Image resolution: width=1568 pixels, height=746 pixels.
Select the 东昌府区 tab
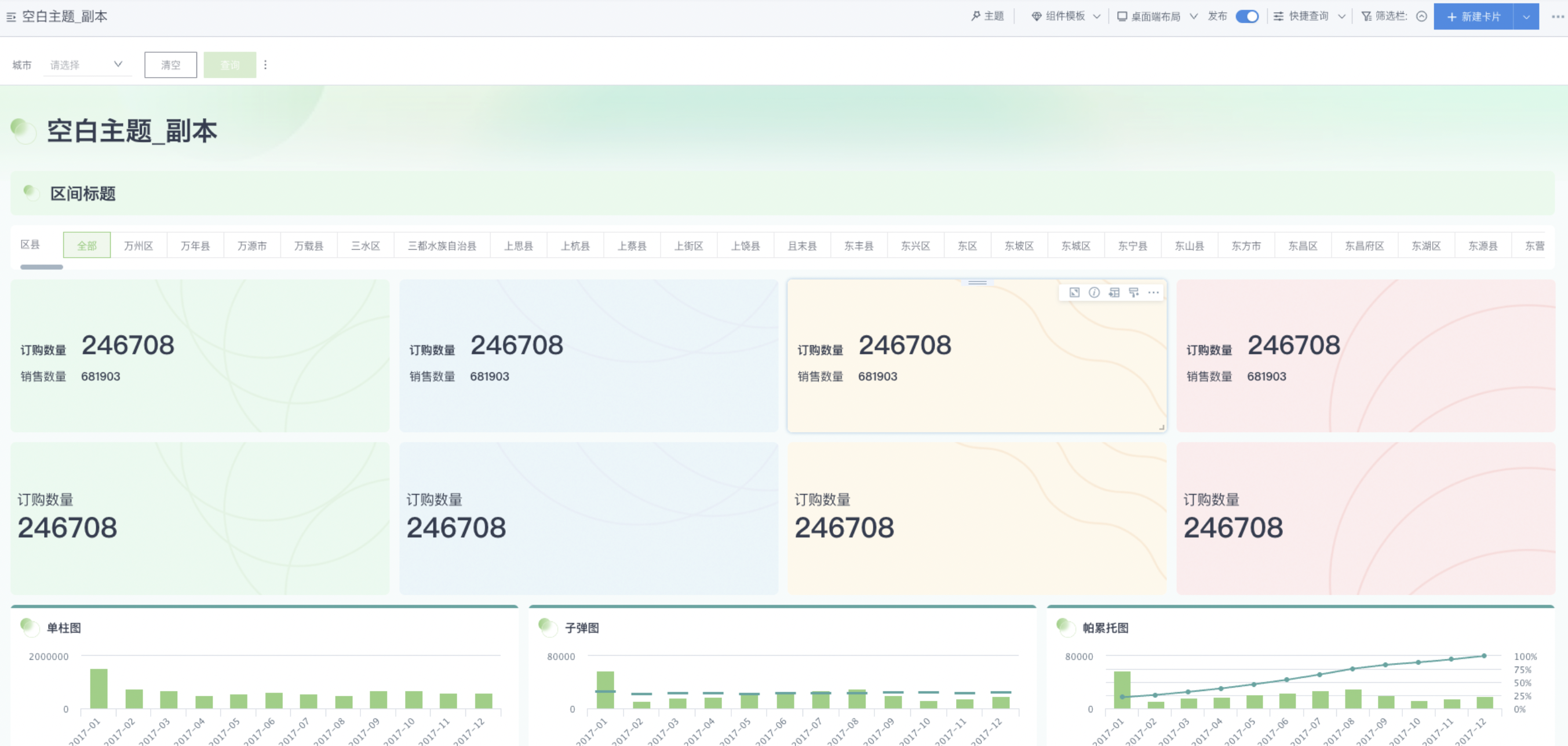click(1364, 245)
